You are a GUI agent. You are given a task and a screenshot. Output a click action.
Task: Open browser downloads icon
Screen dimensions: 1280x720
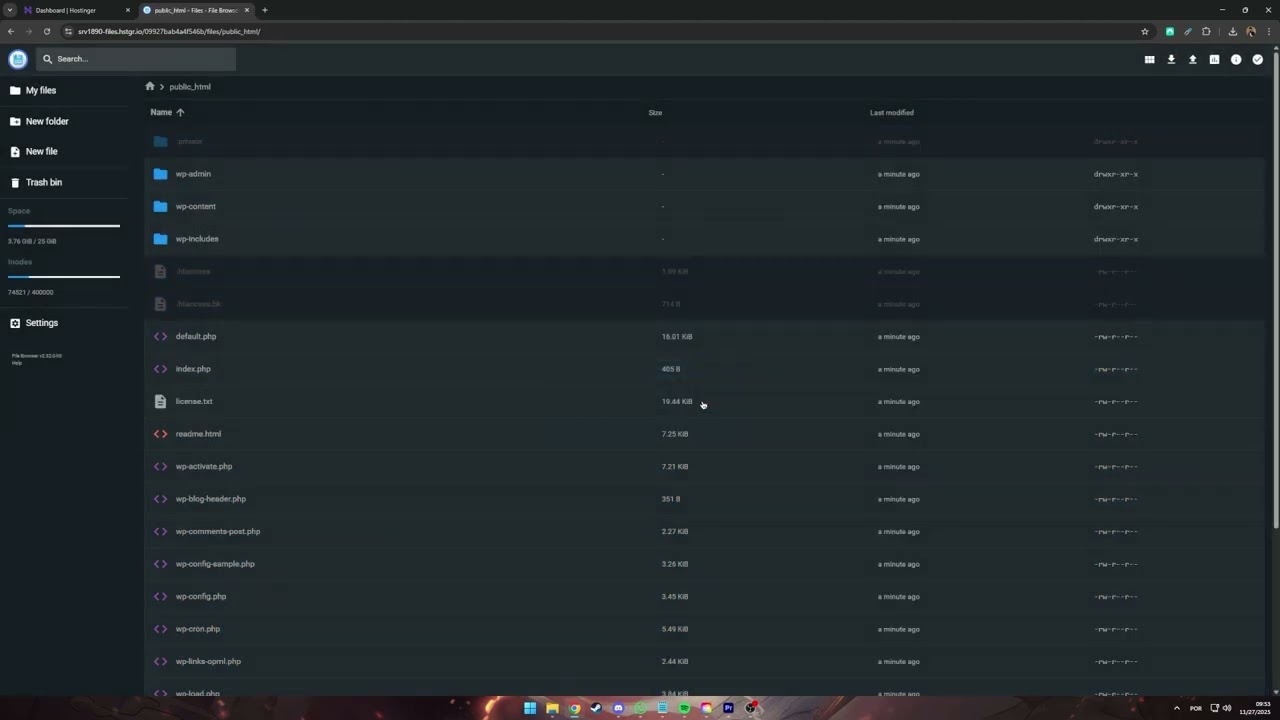coord(1233,31)
